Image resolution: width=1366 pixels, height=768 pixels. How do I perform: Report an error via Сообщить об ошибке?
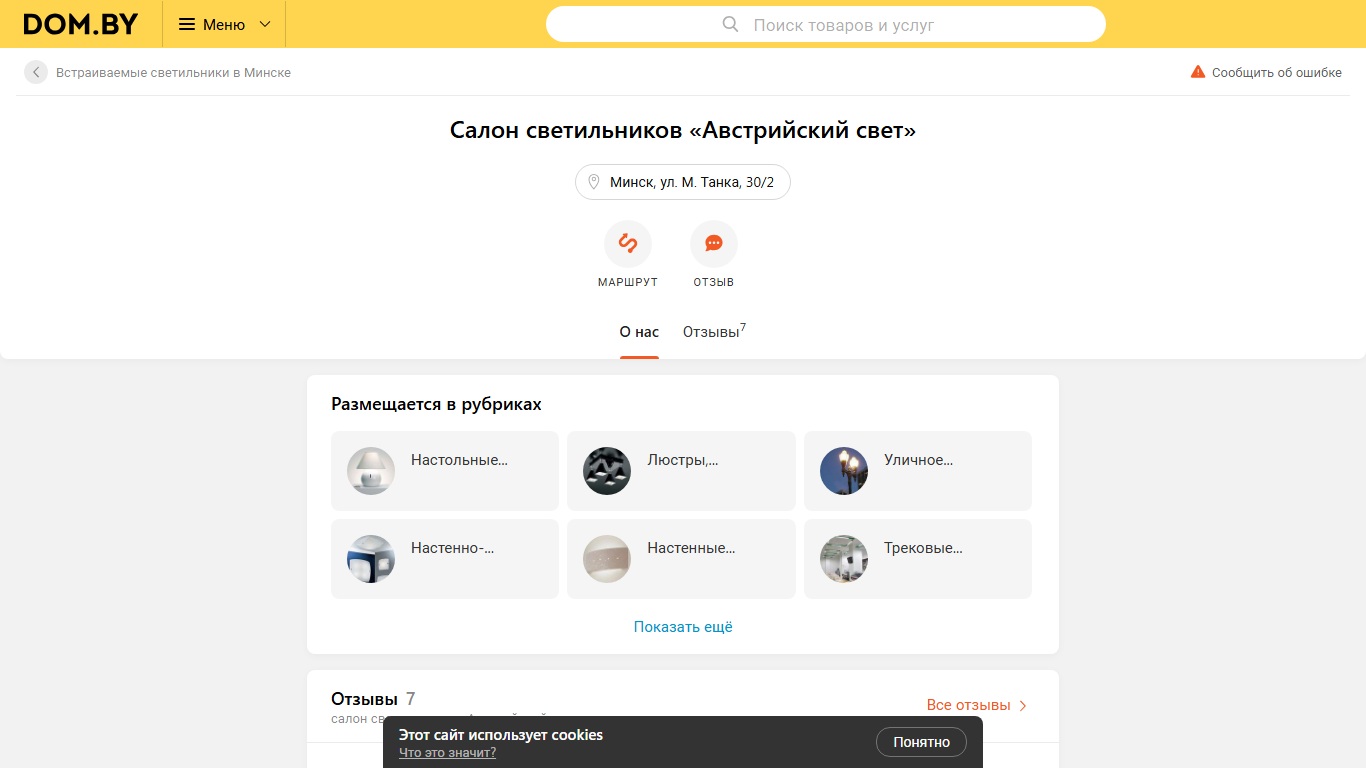(1277, 72)
